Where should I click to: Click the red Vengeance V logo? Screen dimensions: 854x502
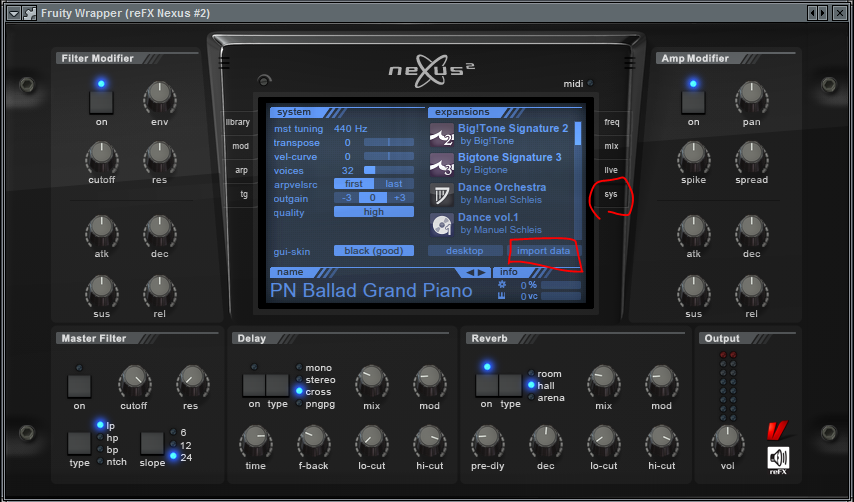pyautogui.click(x=777, y=431)
